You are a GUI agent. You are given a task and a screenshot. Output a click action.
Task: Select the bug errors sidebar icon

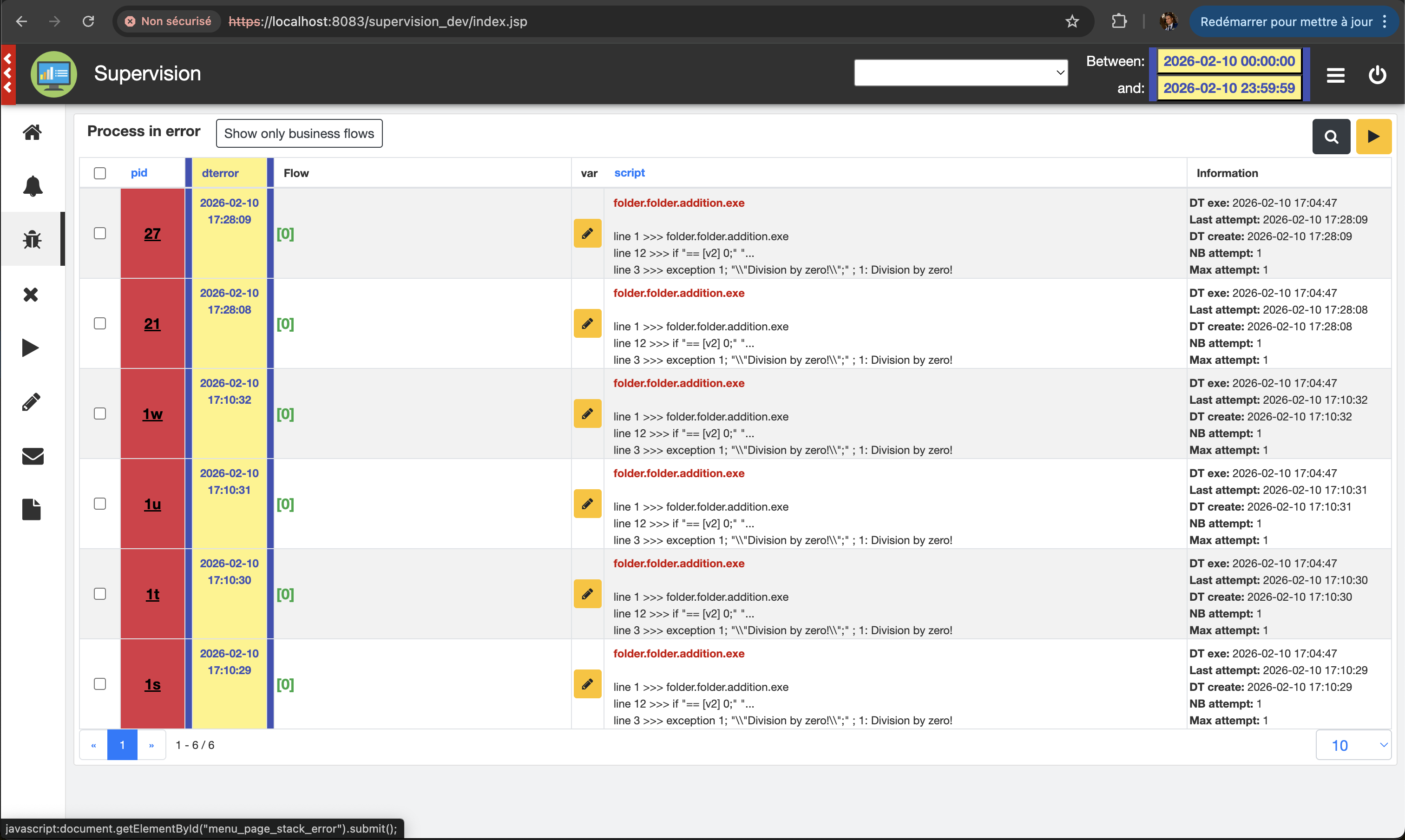(32, 239)
